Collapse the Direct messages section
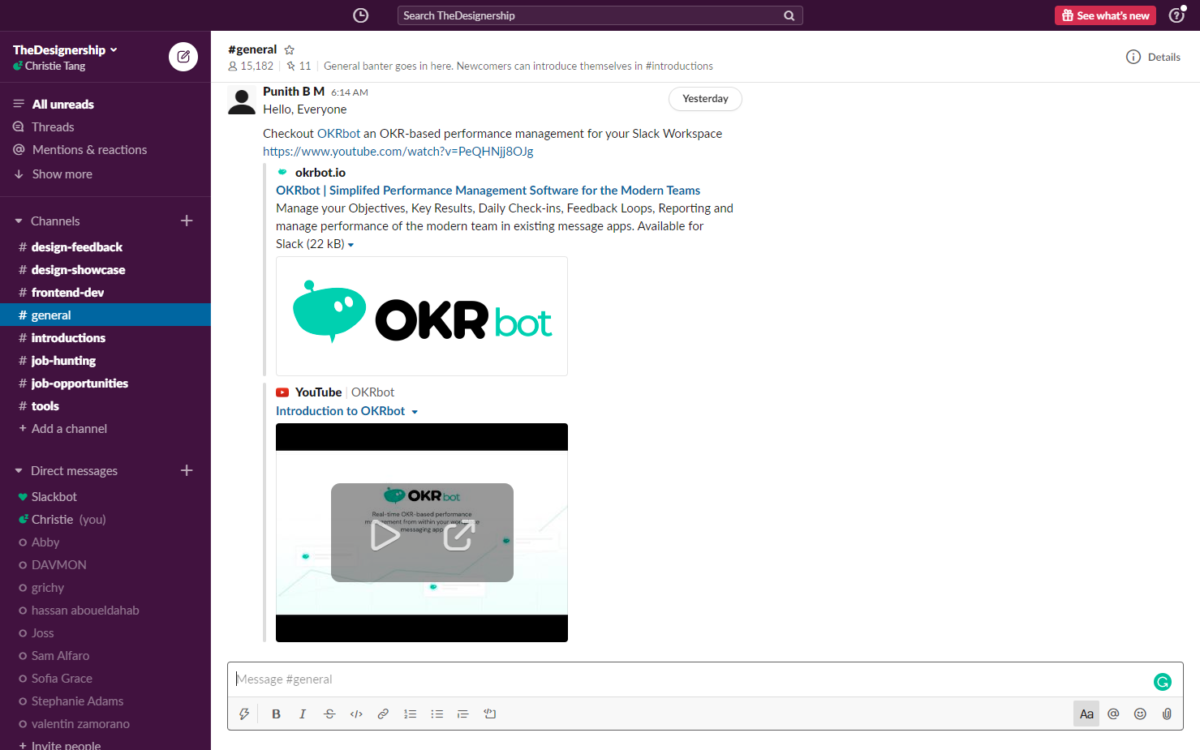The image size is (1200, 750). [18, 471]
